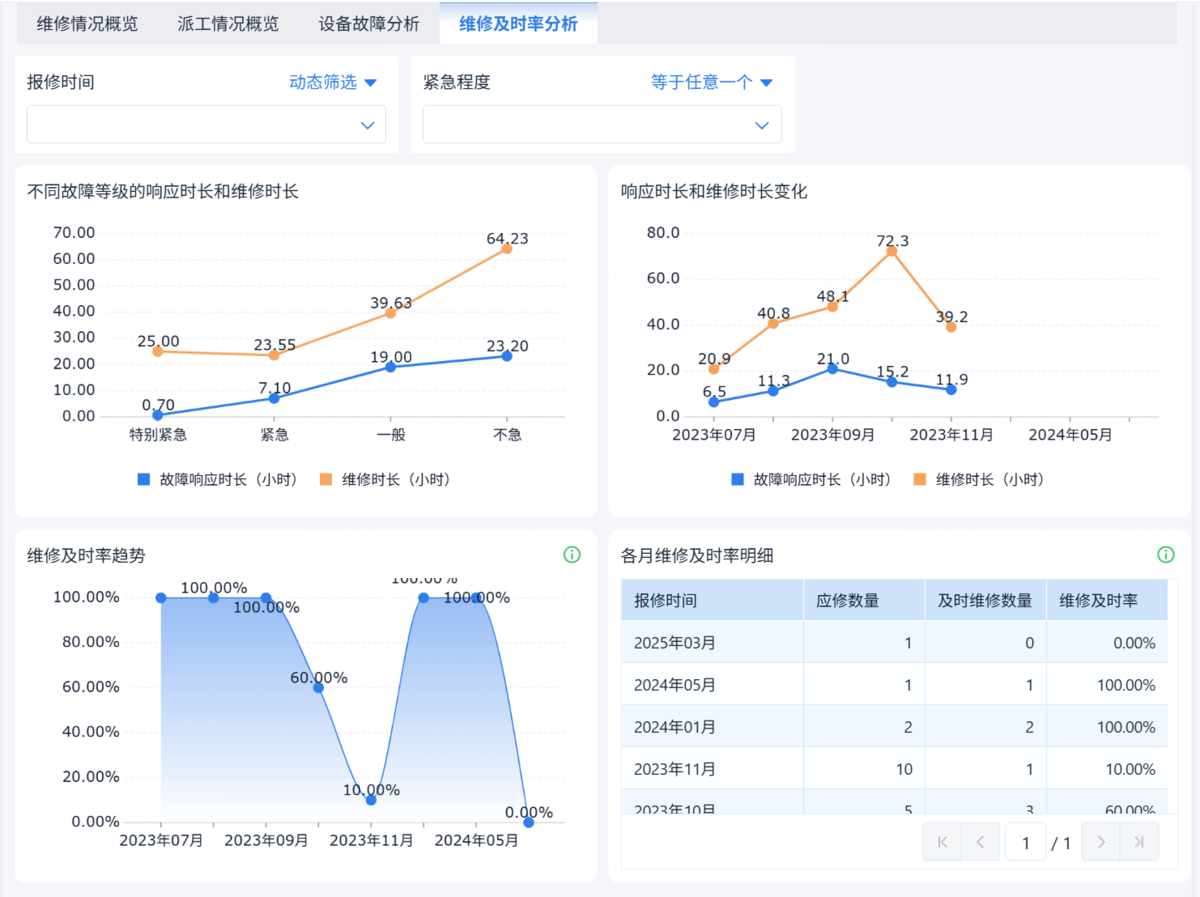Sort by 及时维修数量 column header
Viewport: 1200px width, 897px height.
click(x=985, y=600)
